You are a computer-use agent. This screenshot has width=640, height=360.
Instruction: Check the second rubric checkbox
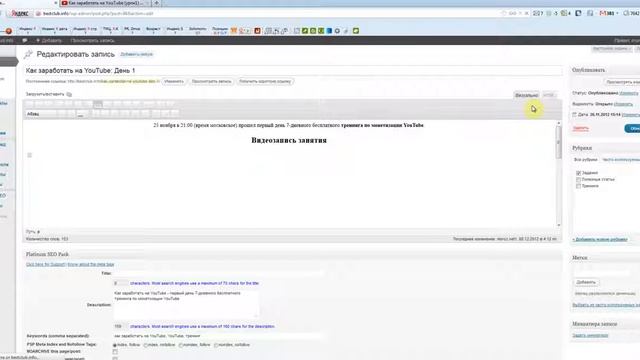[578, 180]
